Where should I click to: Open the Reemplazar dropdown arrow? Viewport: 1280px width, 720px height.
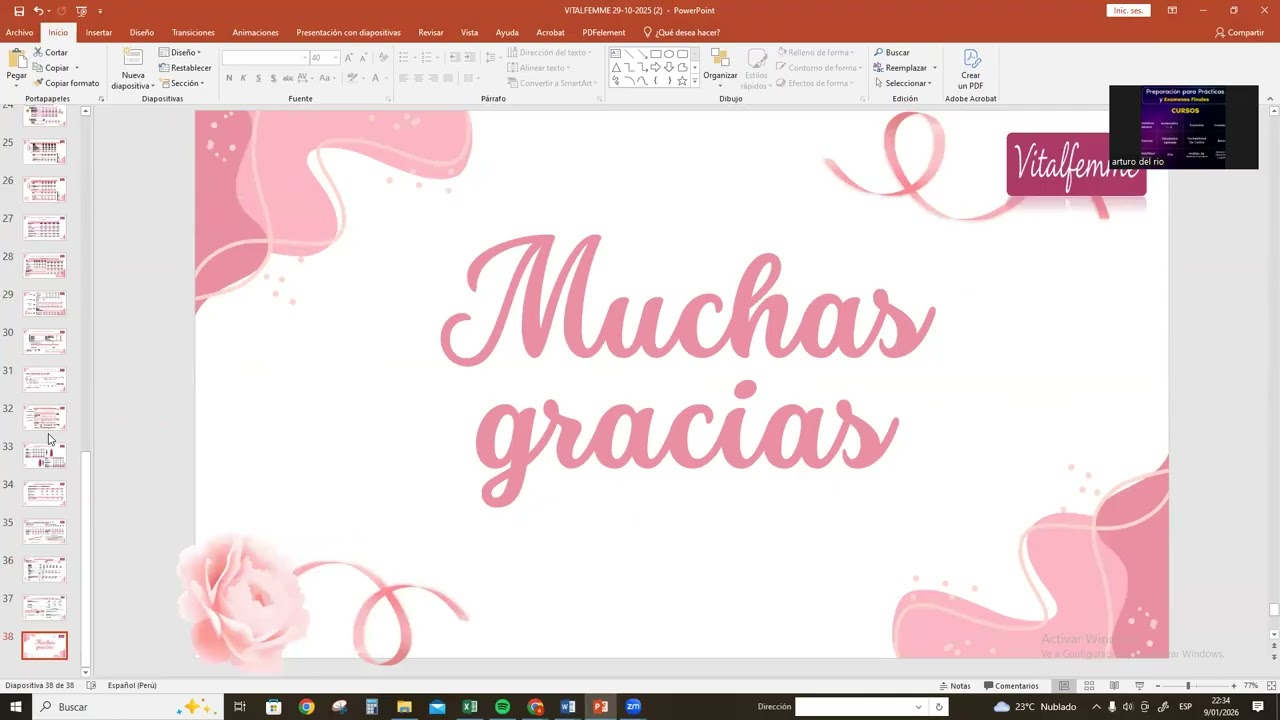(934, 68)
